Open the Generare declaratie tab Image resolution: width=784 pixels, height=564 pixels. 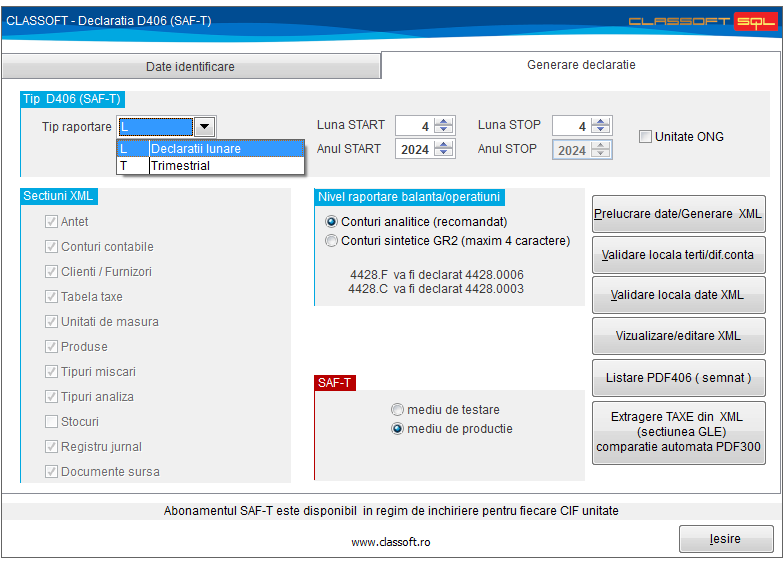click(x=581, y=64)
